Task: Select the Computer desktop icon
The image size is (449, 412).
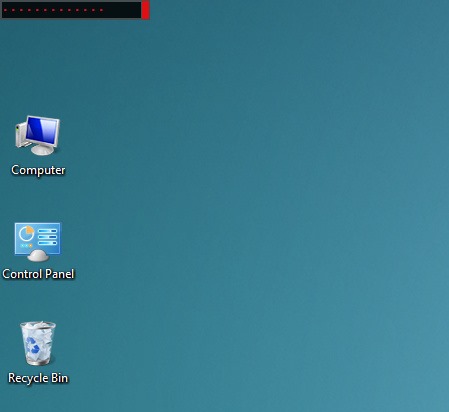Action: coord(38,146)
